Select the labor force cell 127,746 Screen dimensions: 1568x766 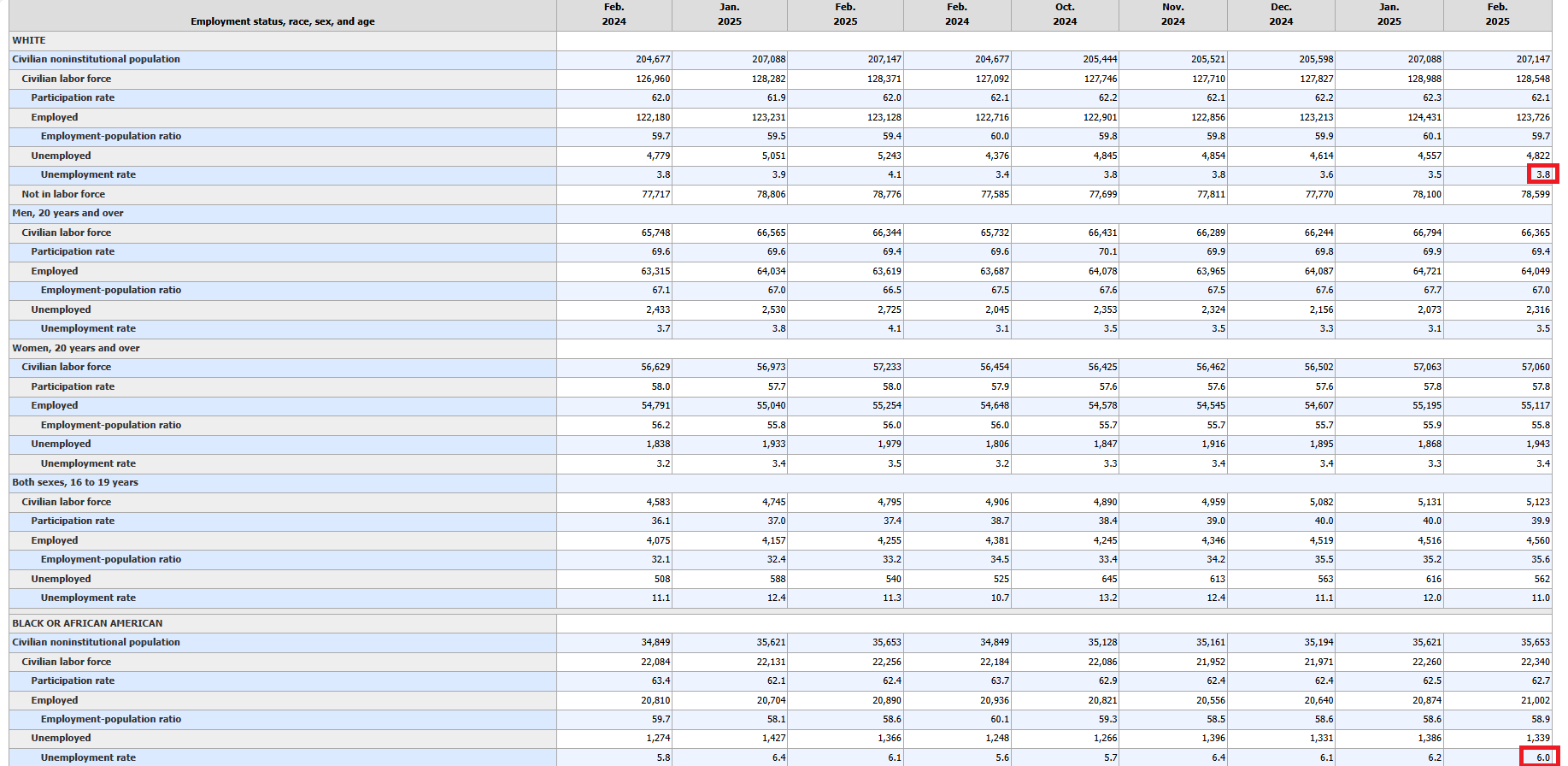pyautogui.click(x=1100, y=79)
